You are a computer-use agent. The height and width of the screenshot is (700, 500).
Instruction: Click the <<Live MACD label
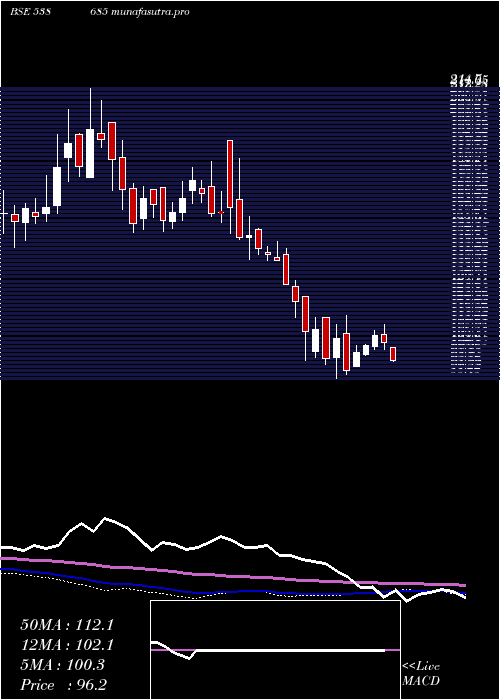click(421, 674)
